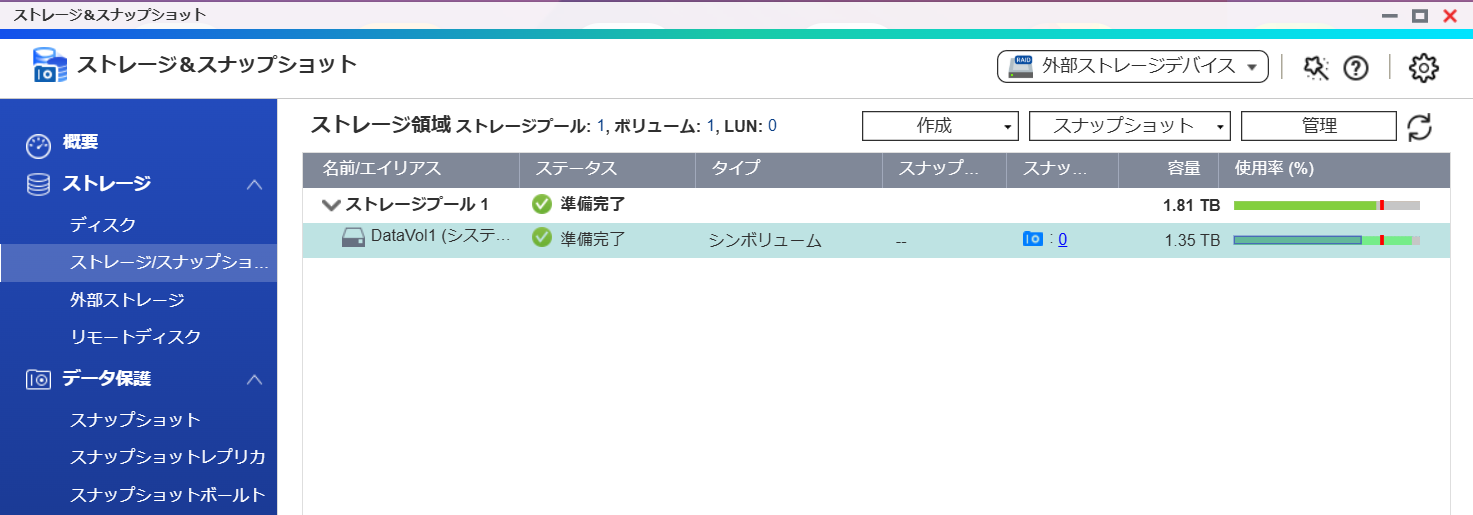
Task: Collapse the データ保護 sidebar section
Action: pyautogui.click(x=254, y=379)
